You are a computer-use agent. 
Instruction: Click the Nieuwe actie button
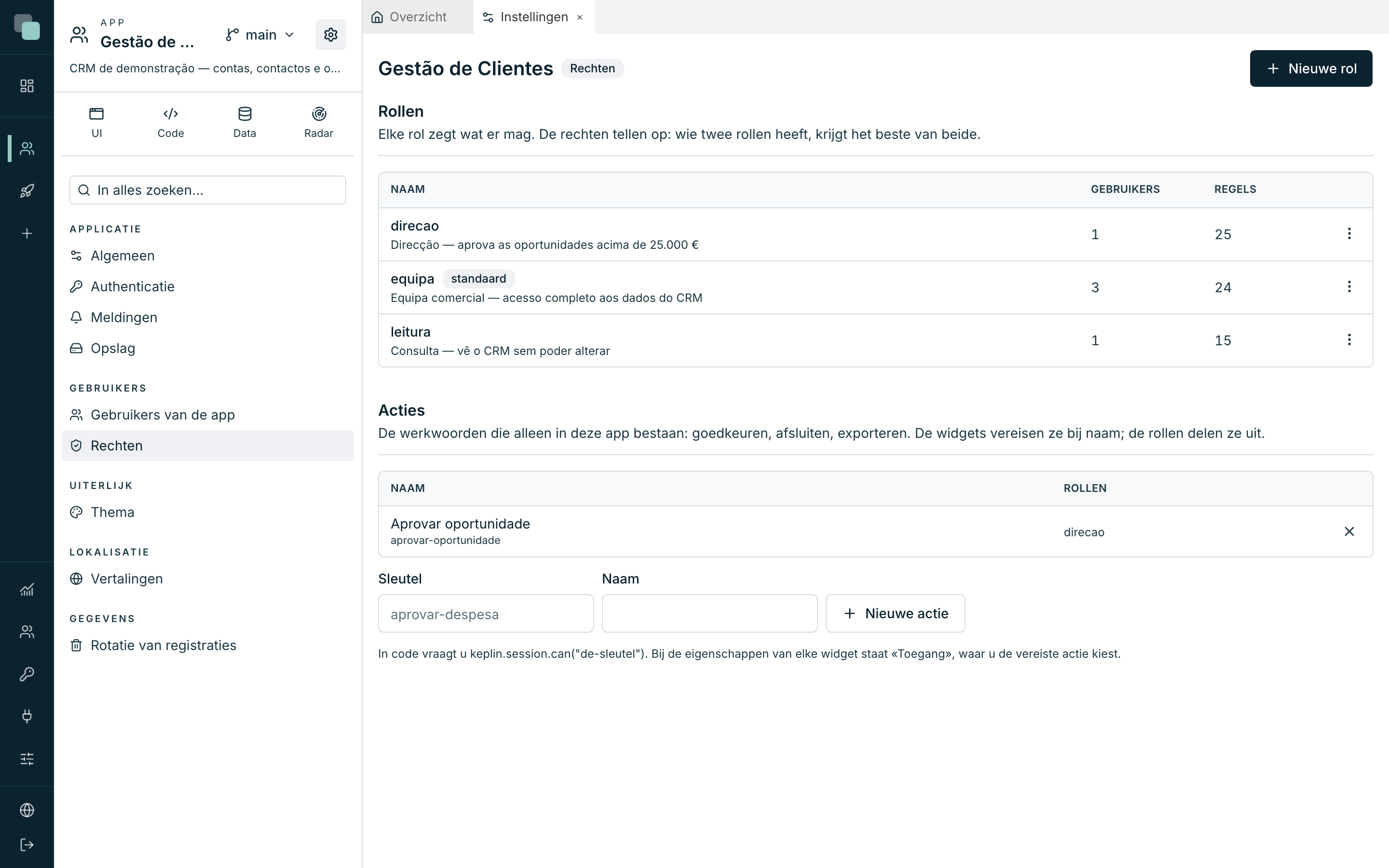(896, 614)
